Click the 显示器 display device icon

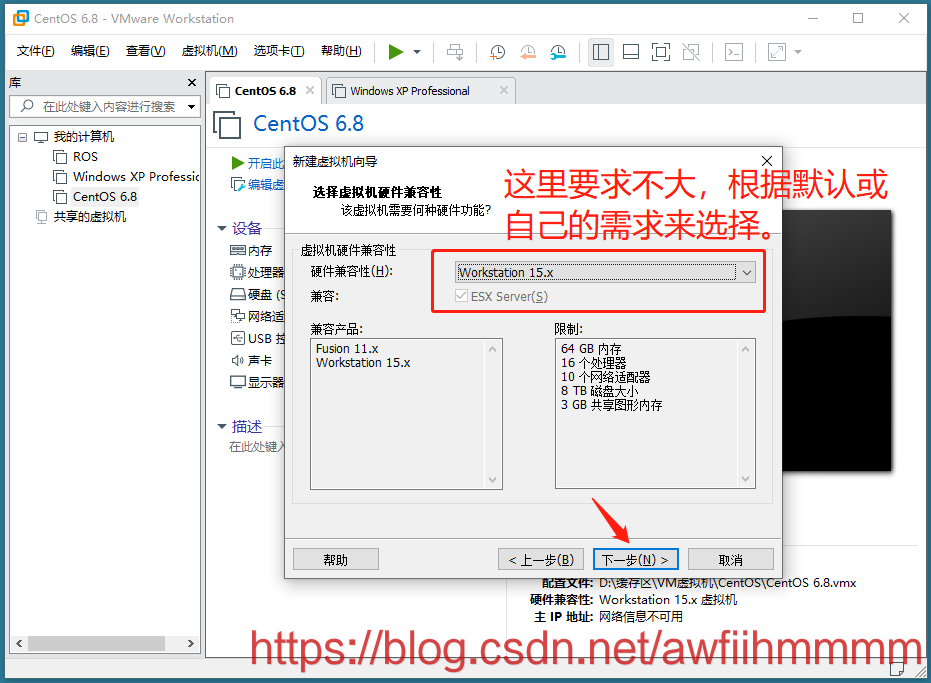pyautogui.click(x=238, y=382)
